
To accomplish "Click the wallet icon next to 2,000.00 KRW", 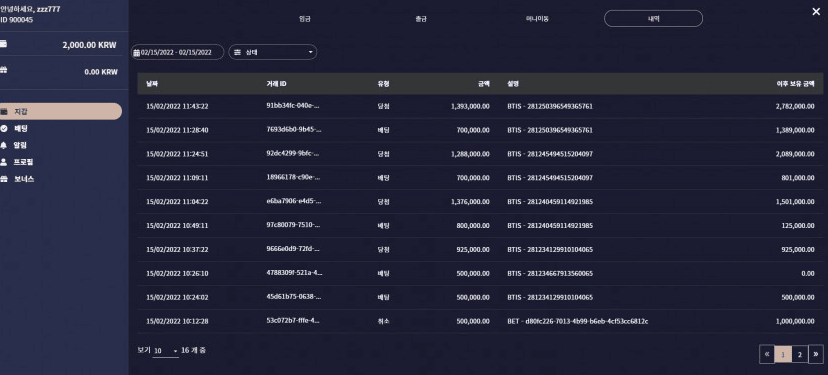I will click(x=3, y=44).
